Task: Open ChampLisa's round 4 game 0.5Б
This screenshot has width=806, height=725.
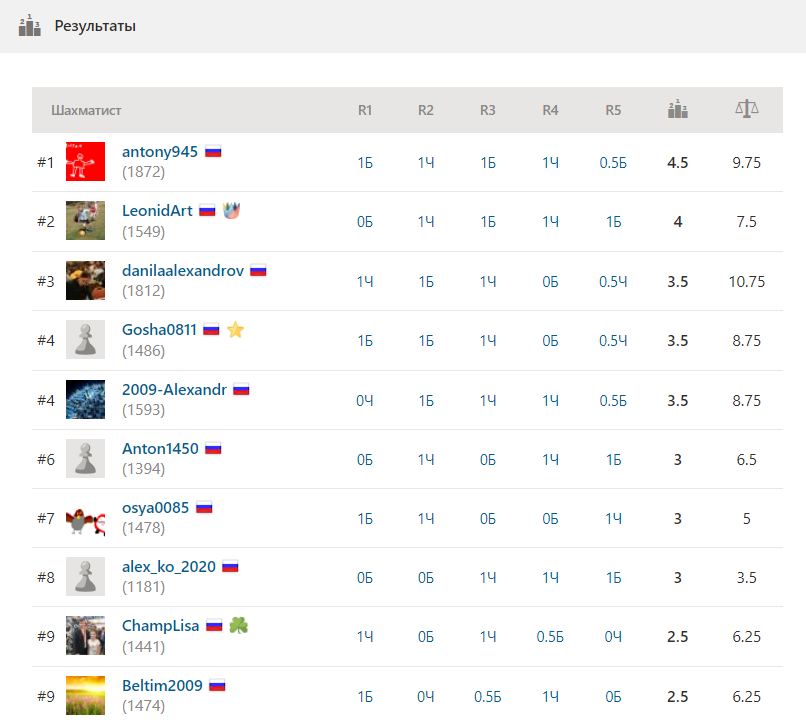Action: click(x=550, y=637)
